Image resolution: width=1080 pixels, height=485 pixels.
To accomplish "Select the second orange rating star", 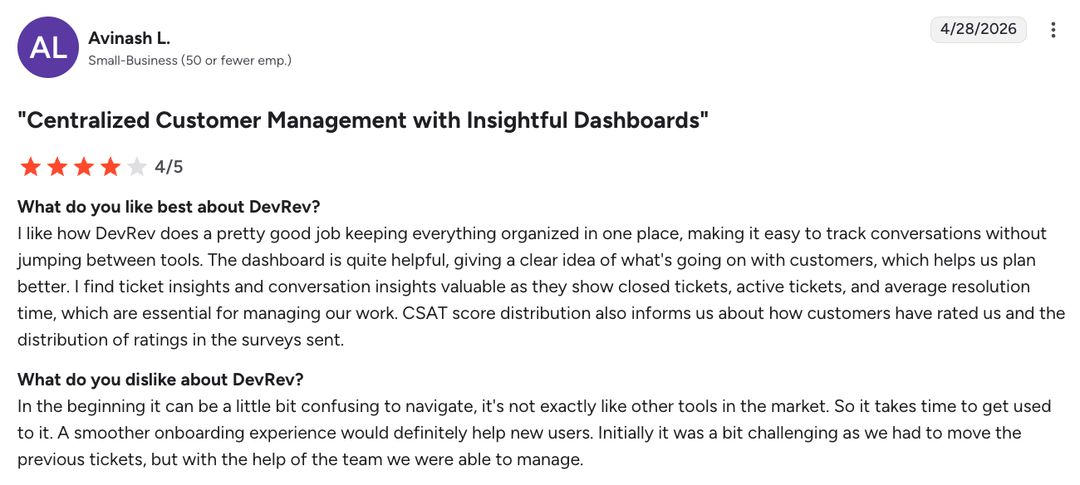I will click(x=57, y=167).
